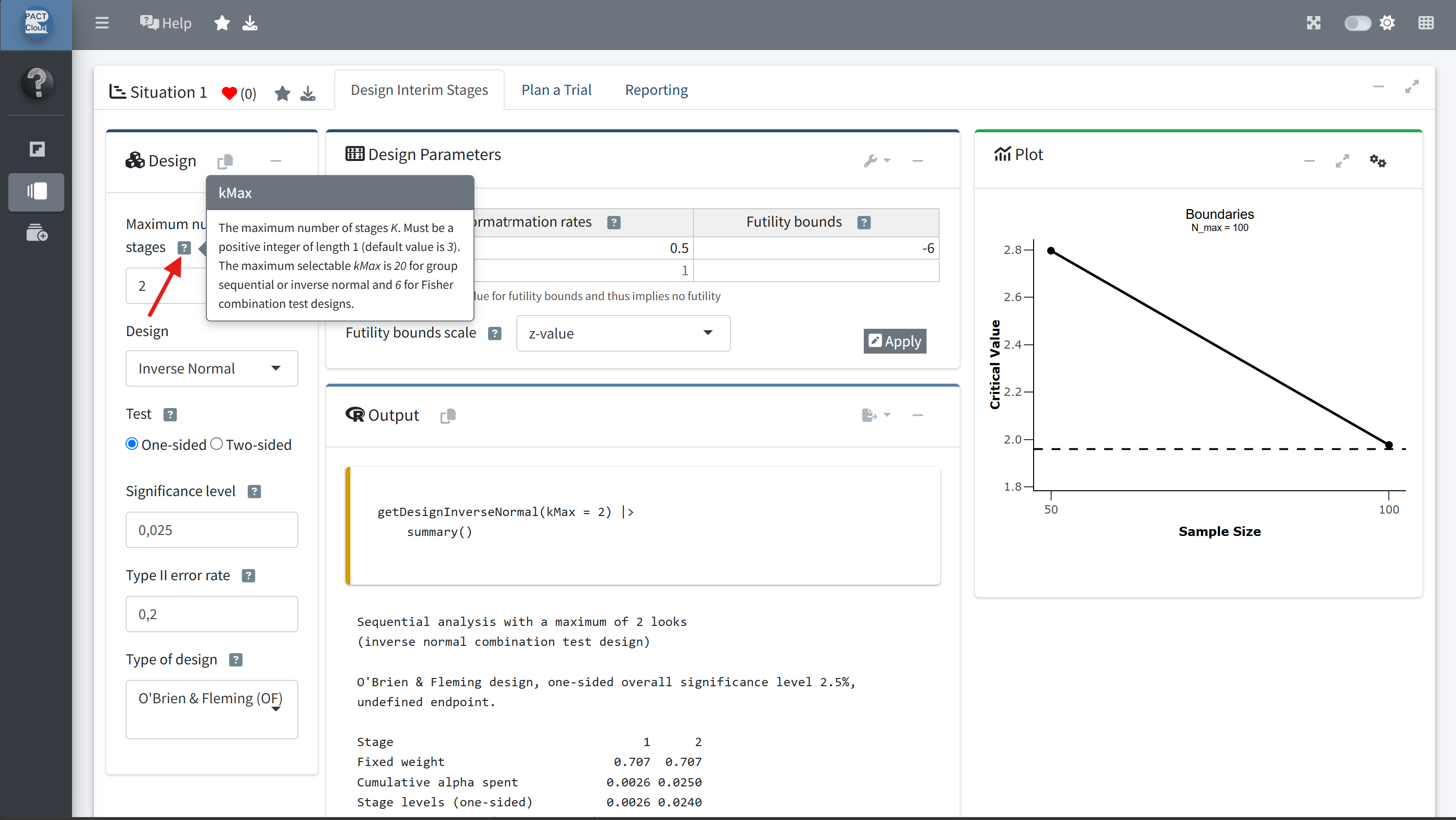Image resolution: width=1456 pixels, height=820 pixels.
Task: Open the apps grid icon
Action: pyautogui.click(x=1425, y=22)
